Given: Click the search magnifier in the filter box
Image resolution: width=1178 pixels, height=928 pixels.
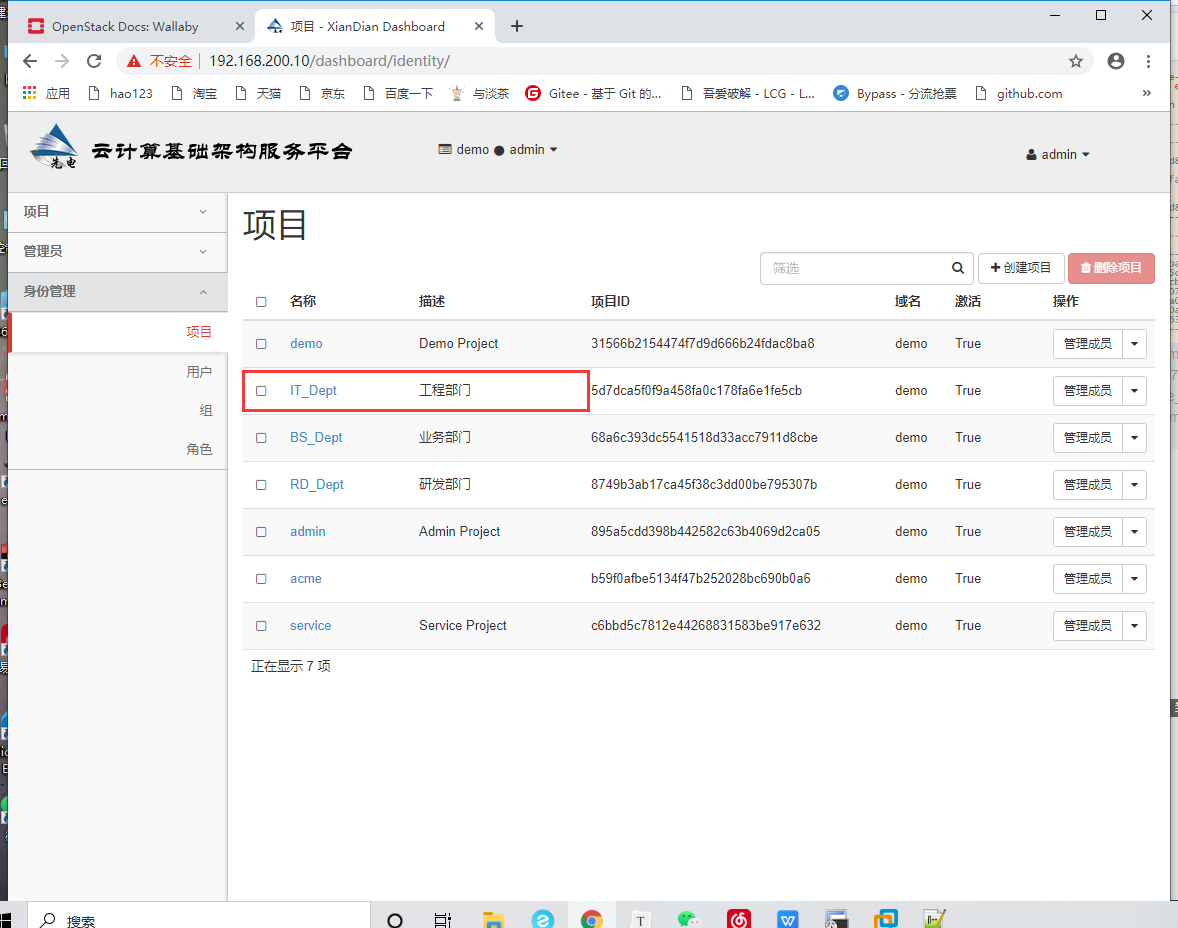Looking at the screenshot, I should (x=957, y=268).
